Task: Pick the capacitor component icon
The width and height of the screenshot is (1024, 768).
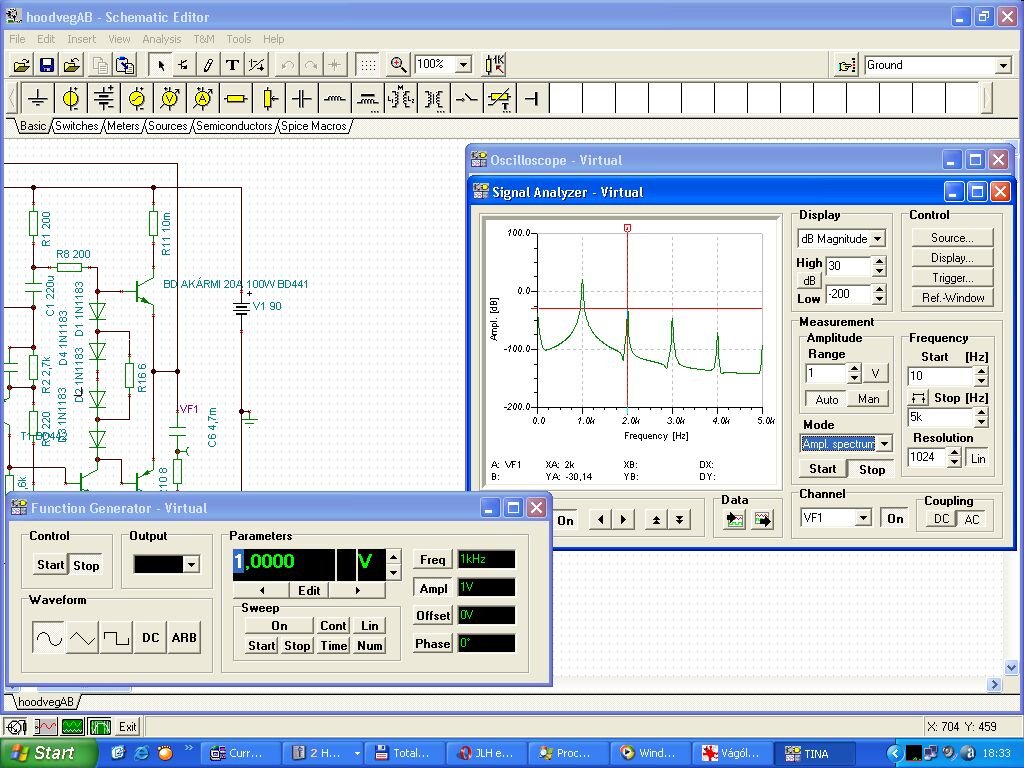Action: pos(301,98)
